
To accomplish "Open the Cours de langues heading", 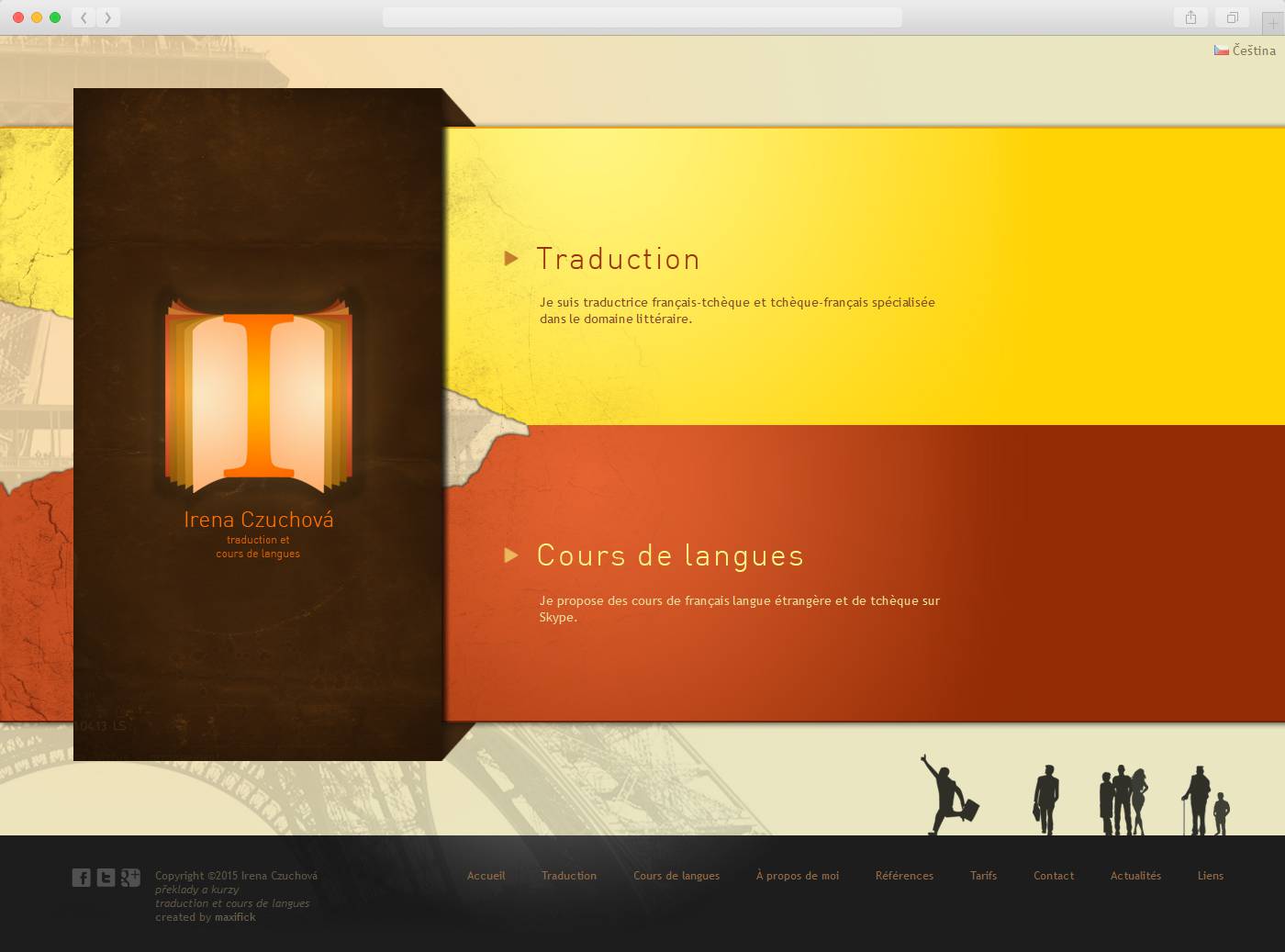I will pos(670,555).
